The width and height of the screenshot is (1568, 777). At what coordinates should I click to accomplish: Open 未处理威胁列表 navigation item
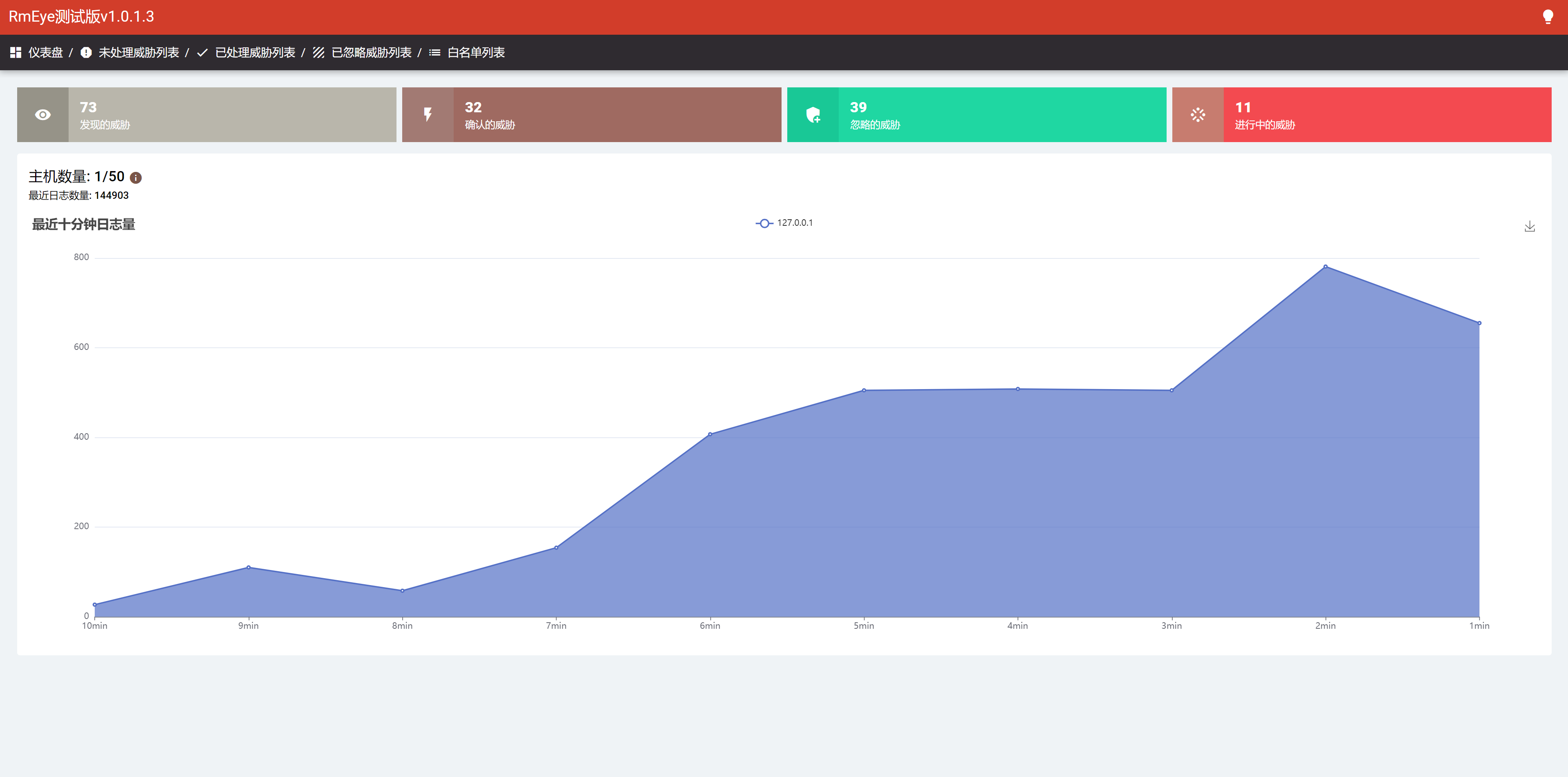tap(139, 53)
